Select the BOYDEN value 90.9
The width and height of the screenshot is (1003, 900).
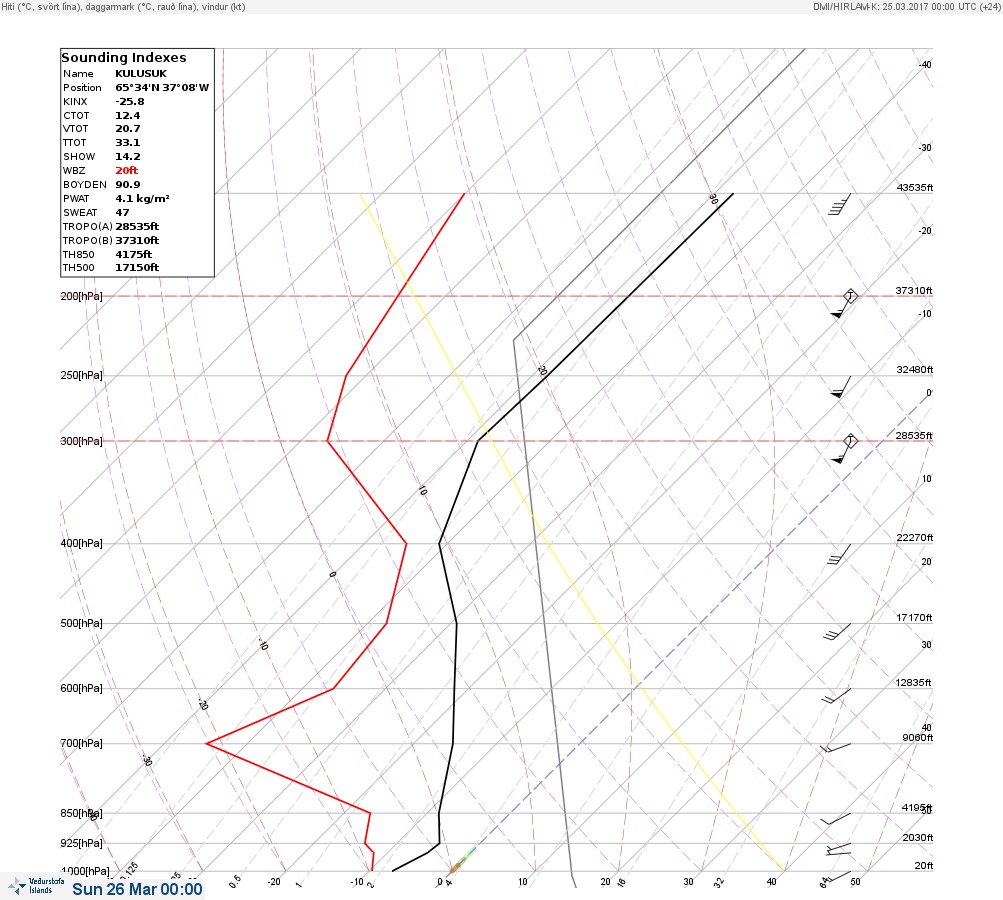pyautogui.click(x=127, y=185)
